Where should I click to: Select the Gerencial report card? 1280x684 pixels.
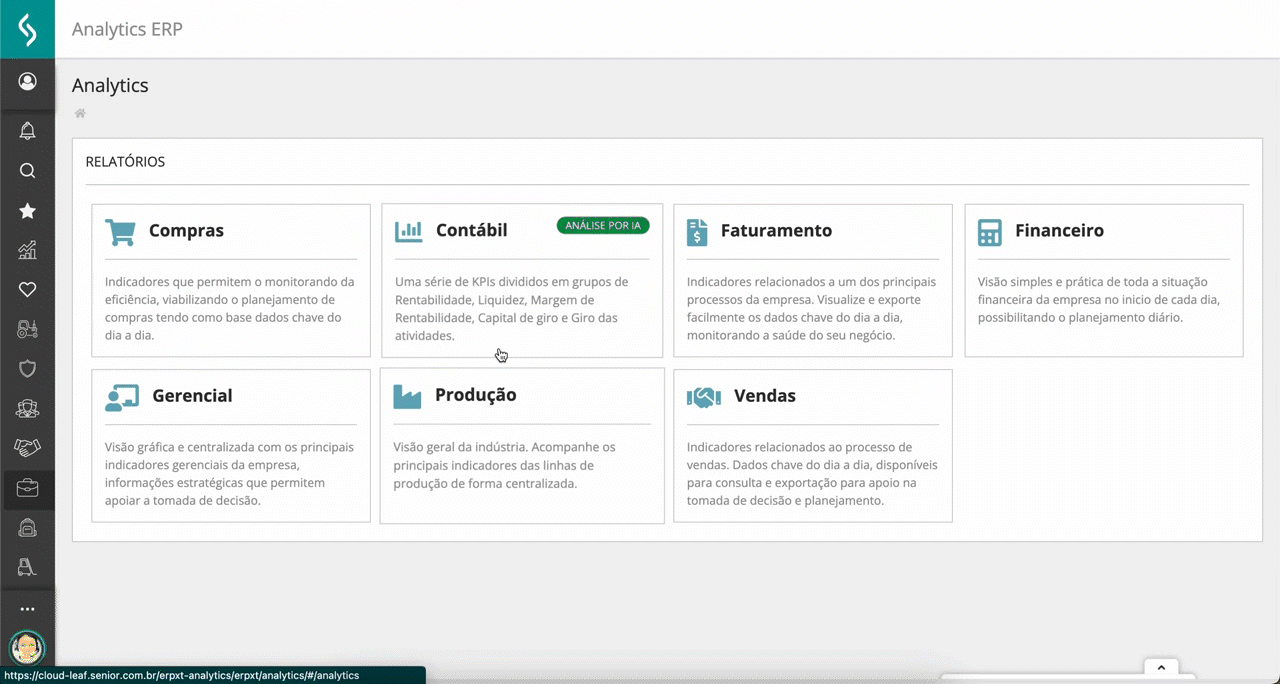click(231, 445)
